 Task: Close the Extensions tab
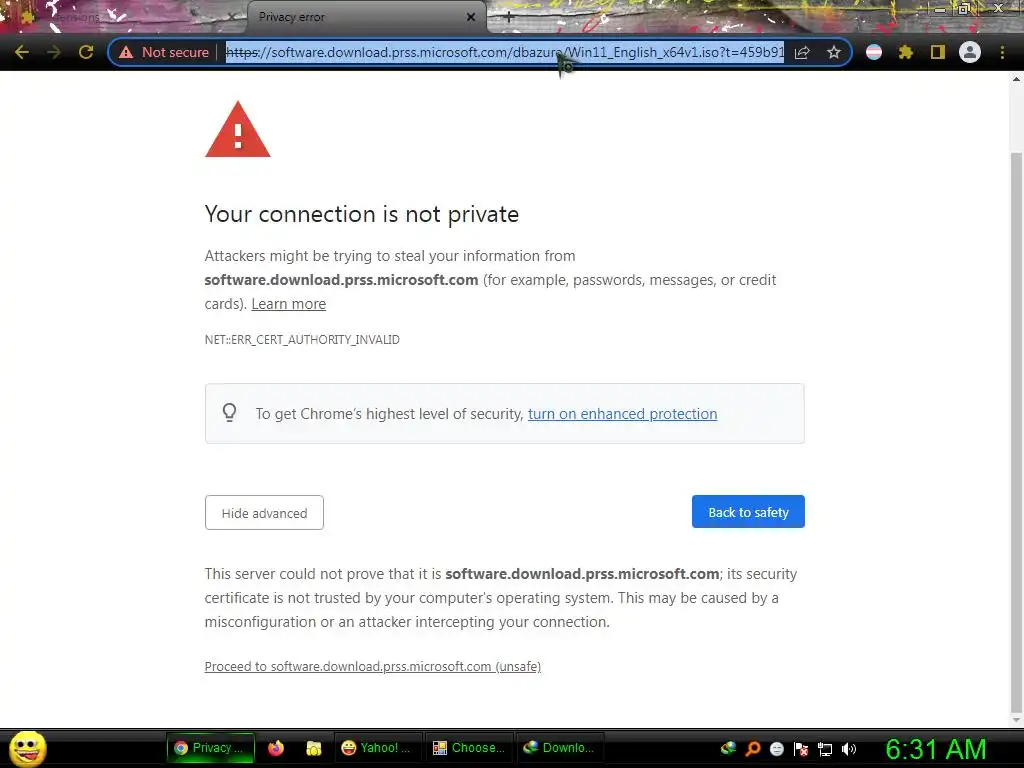click(x=231, y=18)
